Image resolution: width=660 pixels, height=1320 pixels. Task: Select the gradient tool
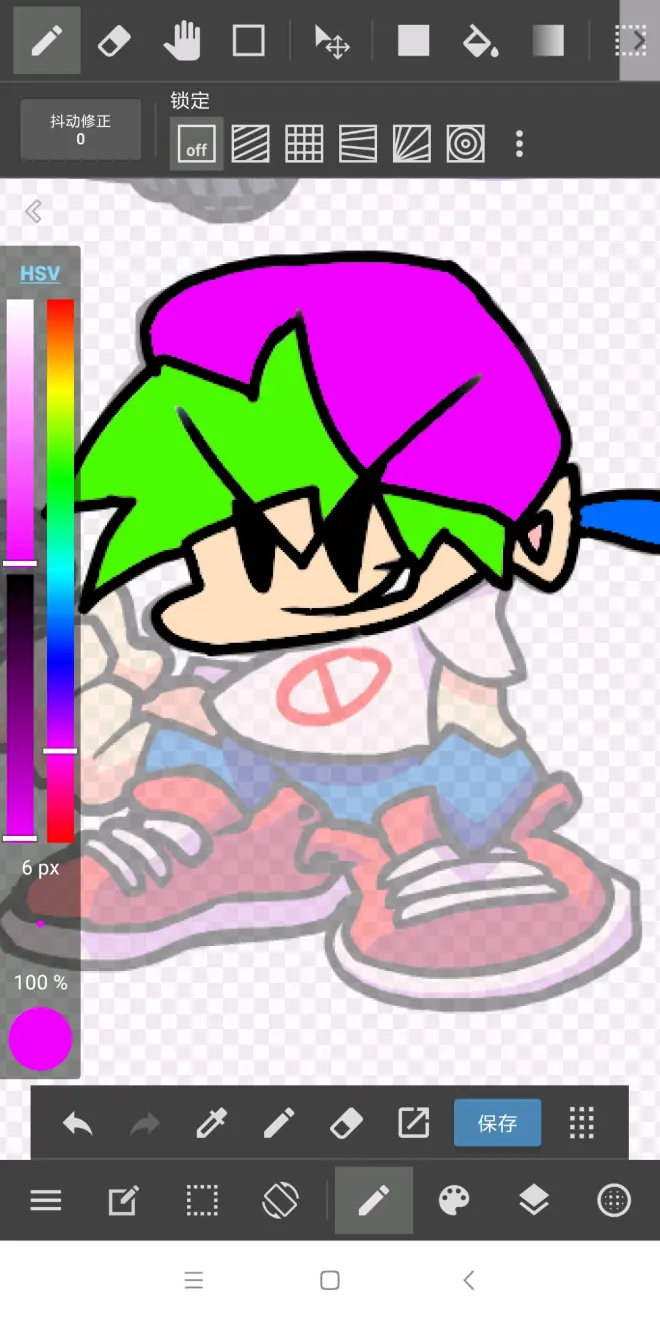point(547,41)
